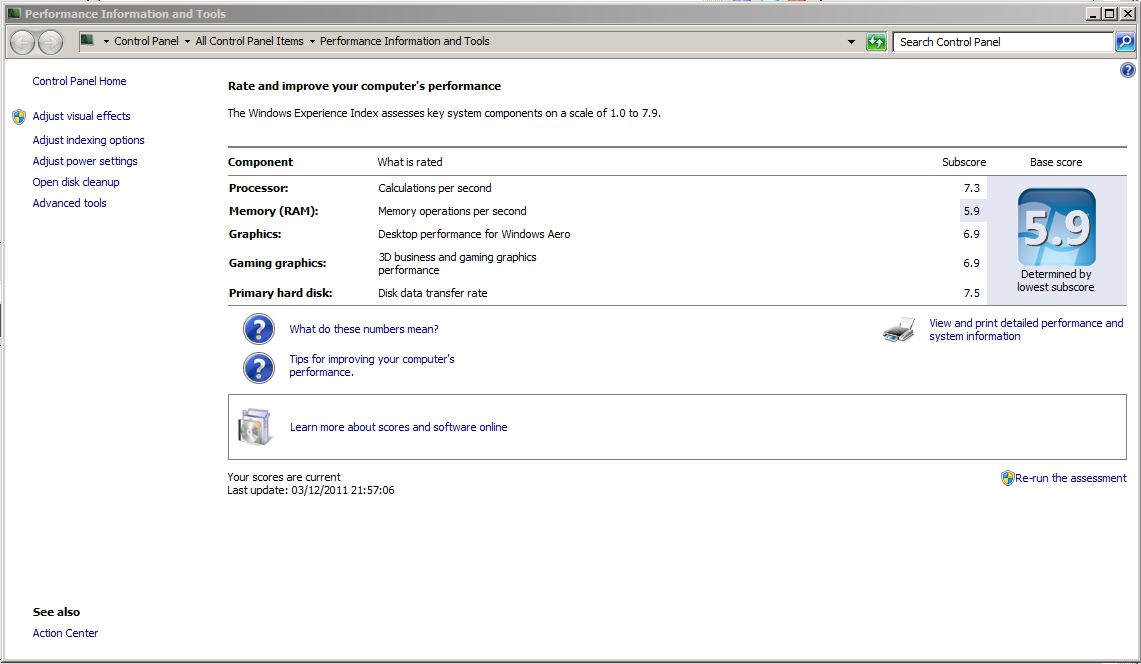Click the Subscore column header
The width and height of the screenshot is (1141, 664).
coord(964,162)
